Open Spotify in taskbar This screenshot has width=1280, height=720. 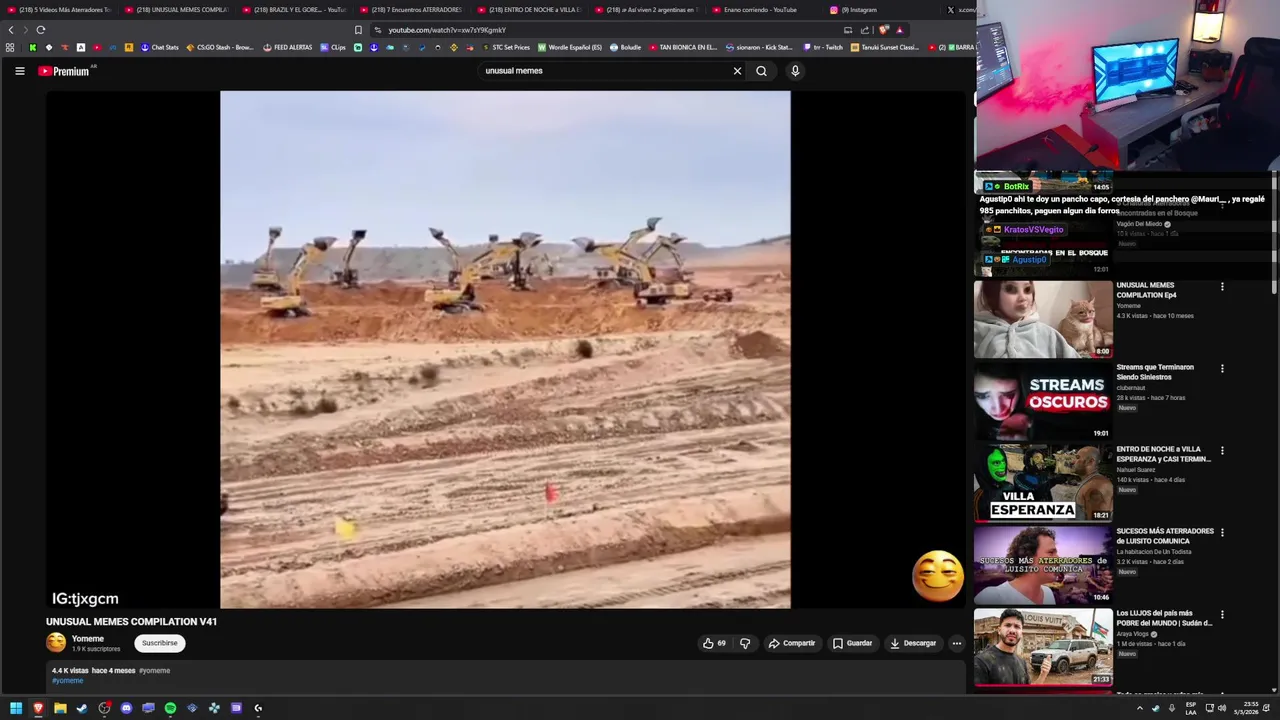click(x=170, y=708)
